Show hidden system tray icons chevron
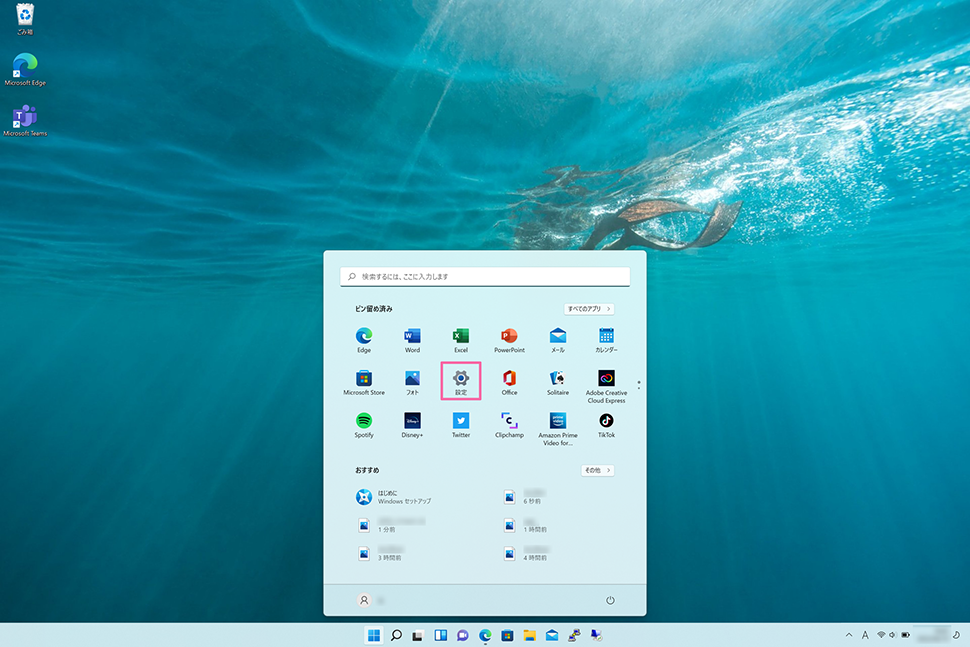This screenshot has width=970, height=647. click(849, 635)
